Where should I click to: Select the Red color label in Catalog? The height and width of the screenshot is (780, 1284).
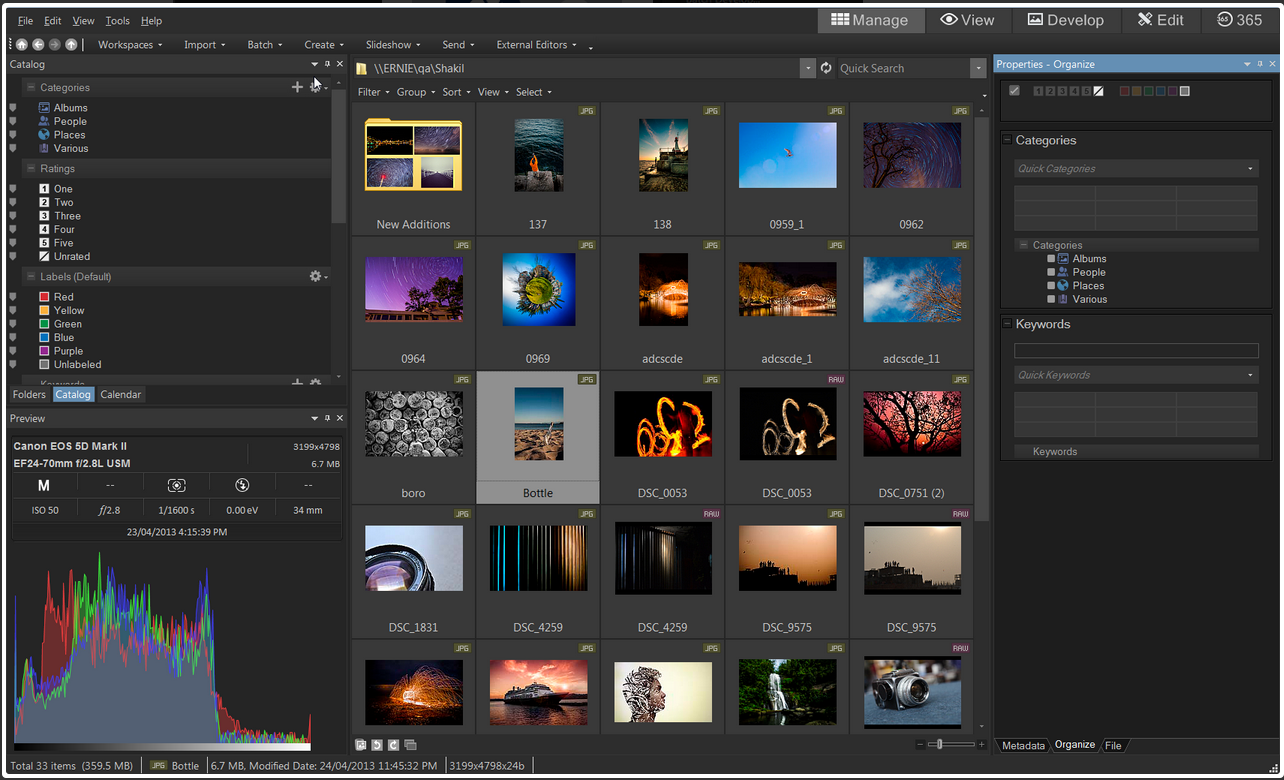63,297
